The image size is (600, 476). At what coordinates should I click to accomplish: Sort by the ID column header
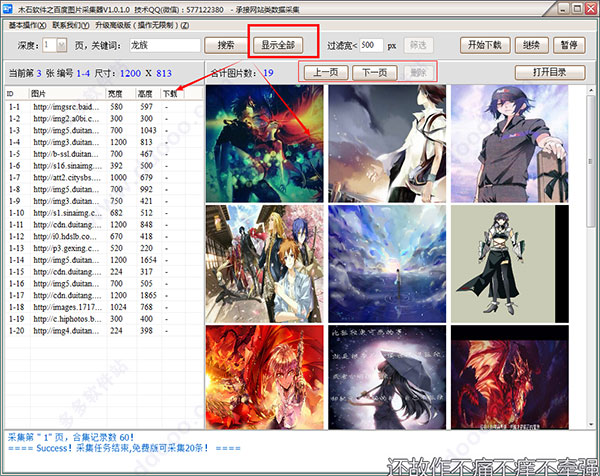coord(17,93)
